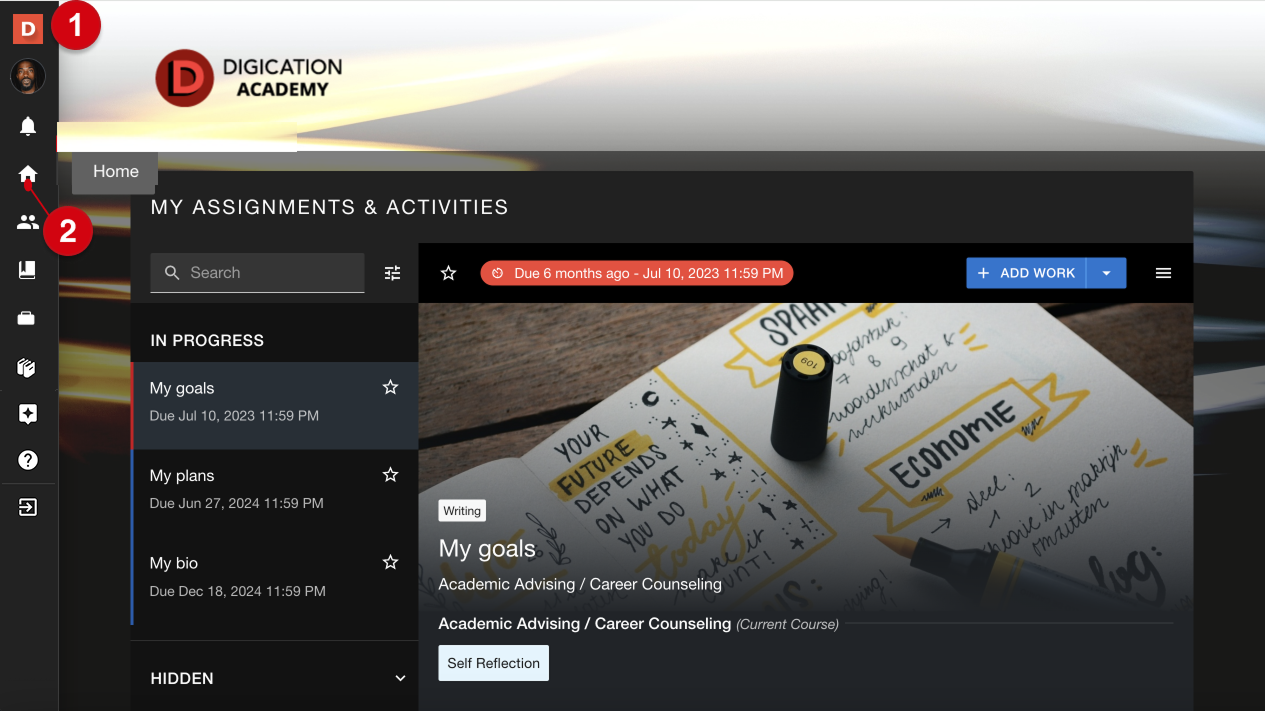The height and width of the screenshot is (711, 1265).
Task: Open the book icon in sidebar
Action: [x=28, y=270]
